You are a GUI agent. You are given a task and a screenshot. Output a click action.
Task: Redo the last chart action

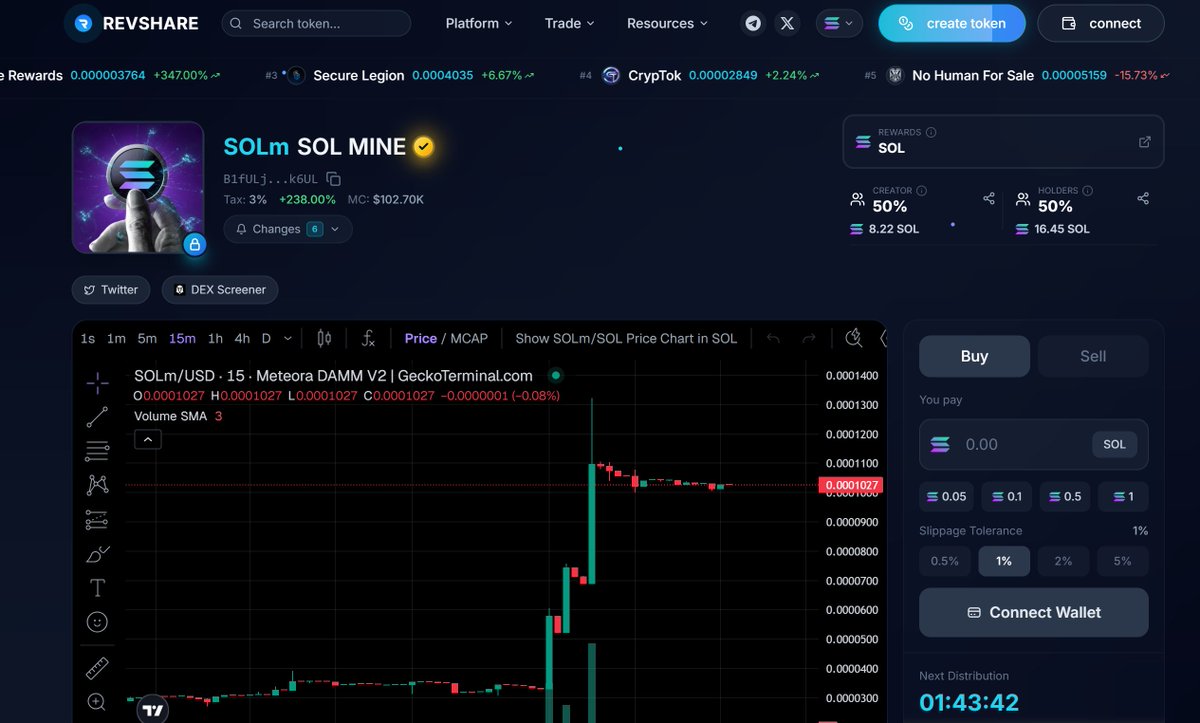(809, 338)
